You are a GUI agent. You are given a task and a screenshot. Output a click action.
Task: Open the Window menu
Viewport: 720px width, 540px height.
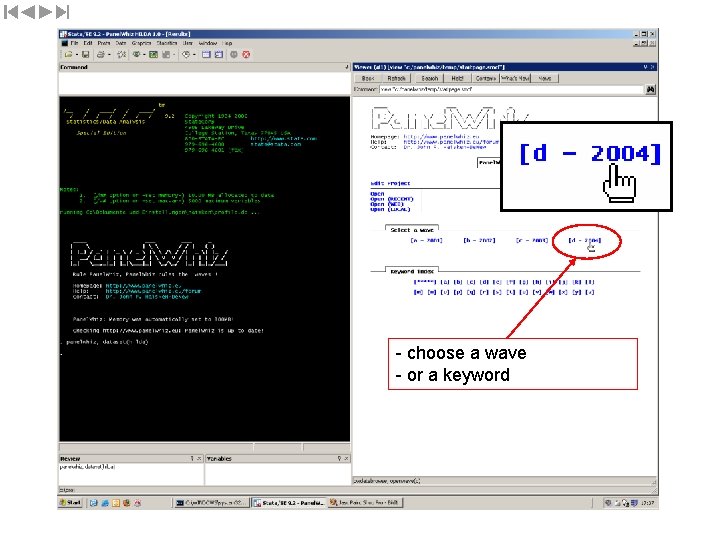(208, 43)
